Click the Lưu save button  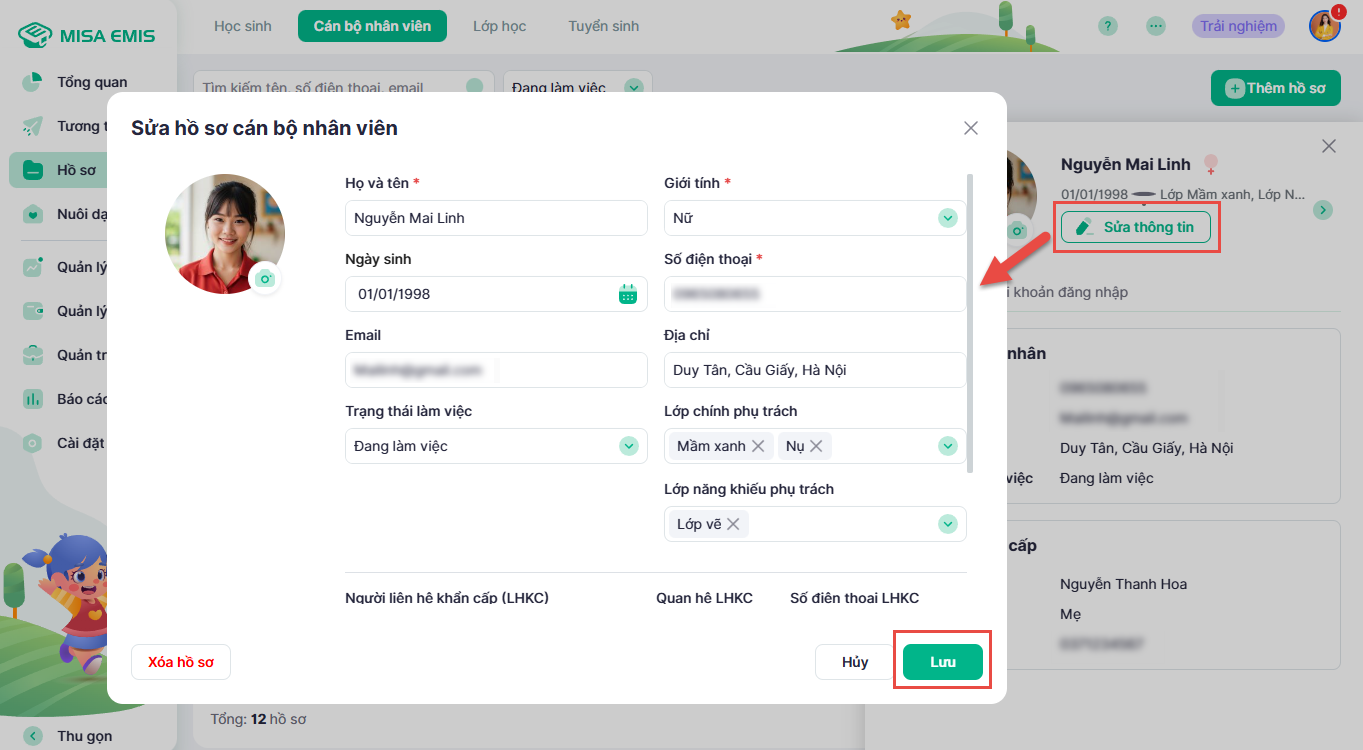coord(942,662)
